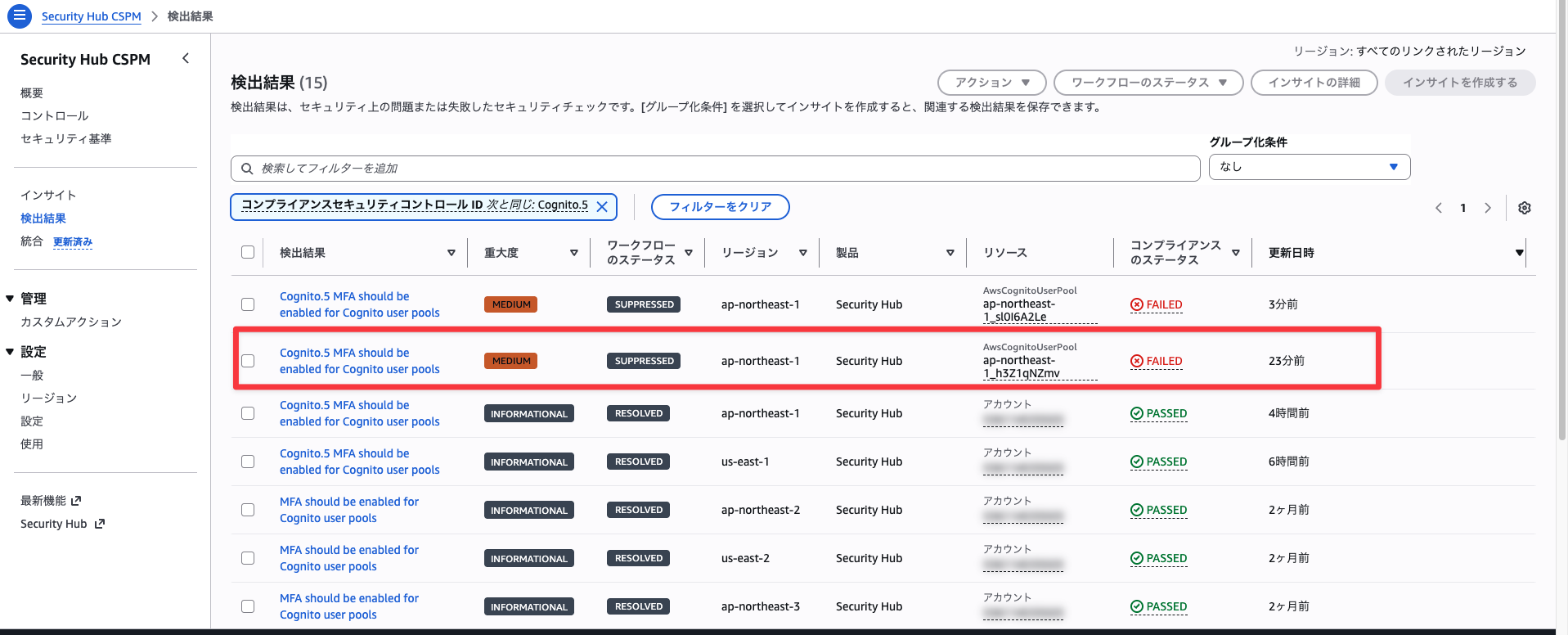Check the 3分前 finding row
The width and height of the screenshot is (1568, 635).
click(248, 304)
